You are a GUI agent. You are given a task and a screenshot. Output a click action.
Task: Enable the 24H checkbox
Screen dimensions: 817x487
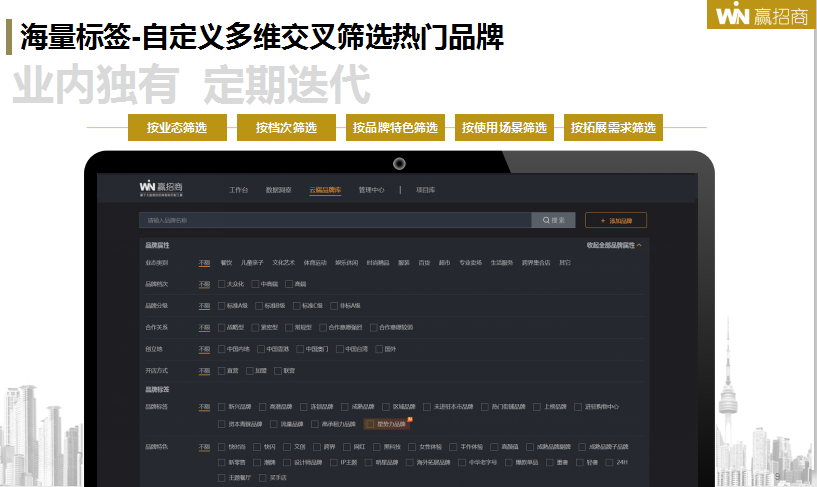609,463
